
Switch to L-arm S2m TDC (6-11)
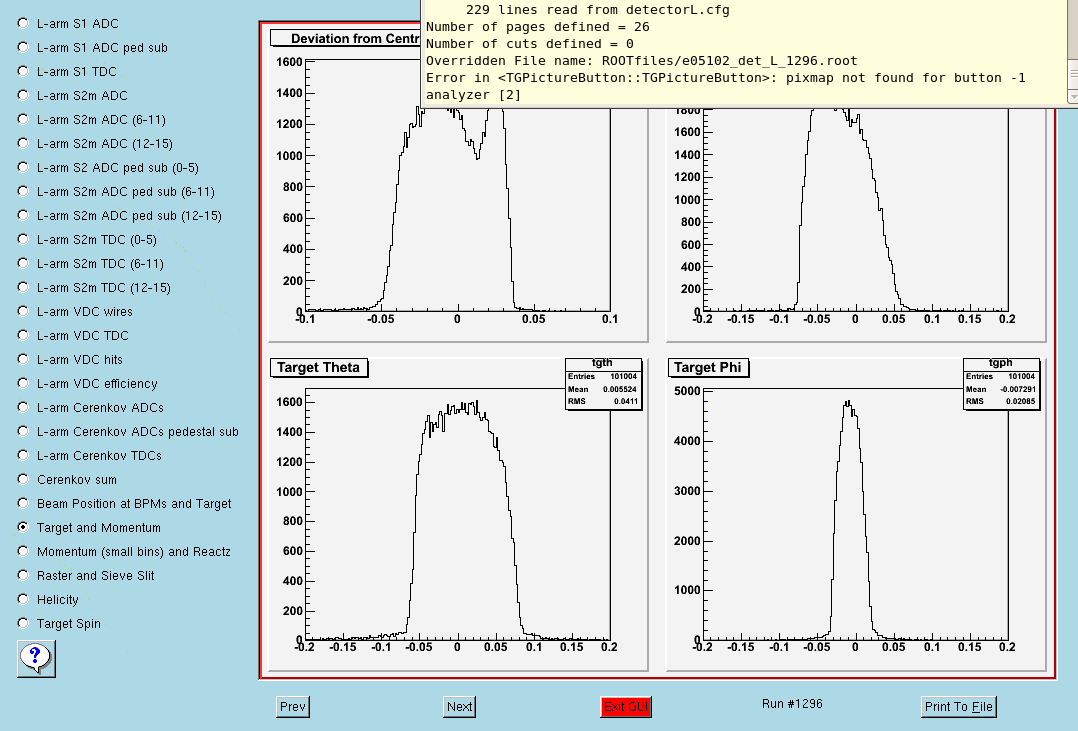pyautogui.click(x=23, y=263)
